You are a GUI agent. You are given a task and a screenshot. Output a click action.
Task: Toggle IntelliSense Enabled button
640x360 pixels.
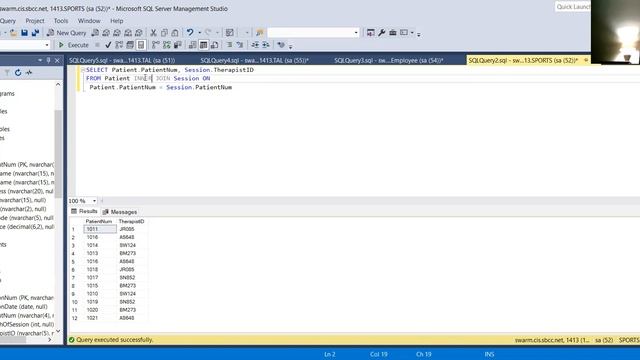coord(141,45)
